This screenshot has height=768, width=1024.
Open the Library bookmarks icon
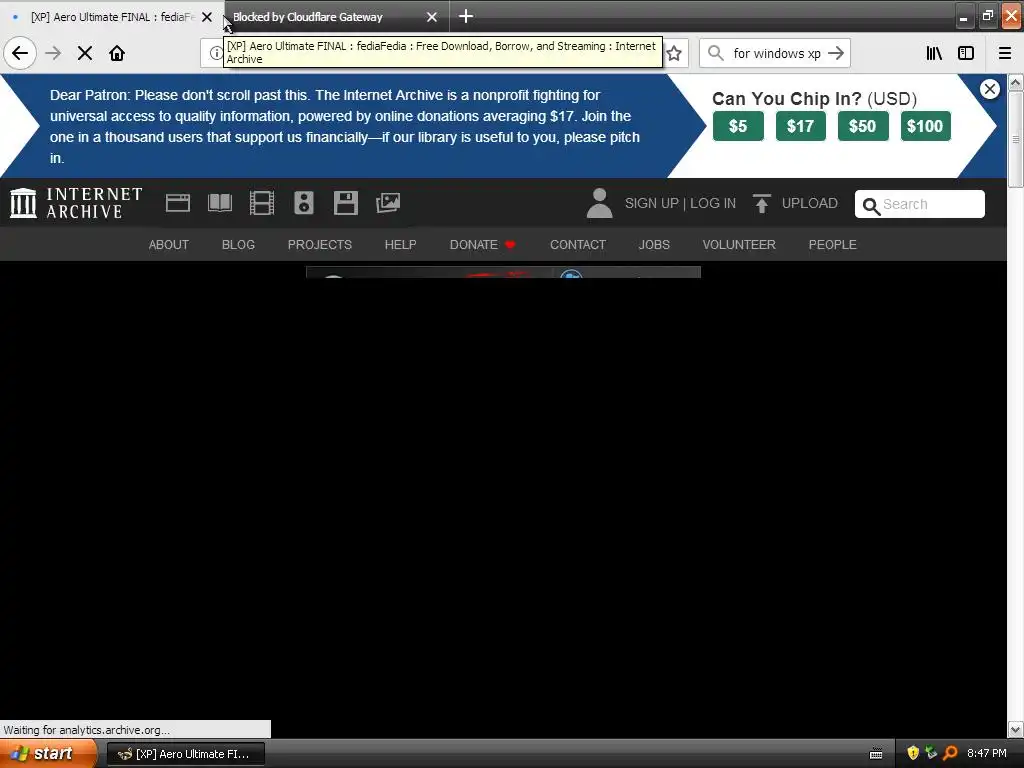(934, 53)
